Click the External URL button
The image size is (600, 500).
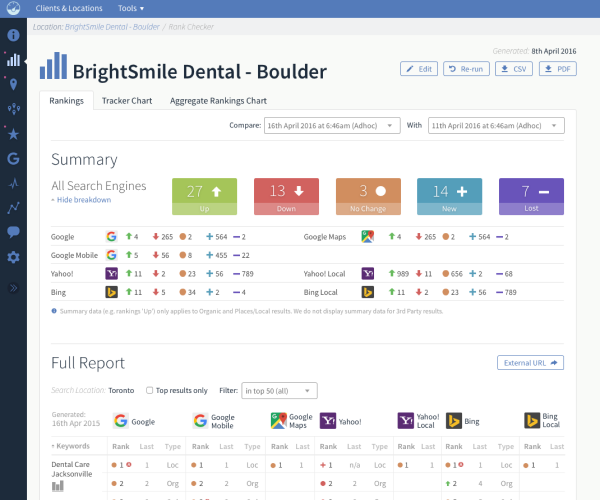pyautogui.click(x=530, y=363)
